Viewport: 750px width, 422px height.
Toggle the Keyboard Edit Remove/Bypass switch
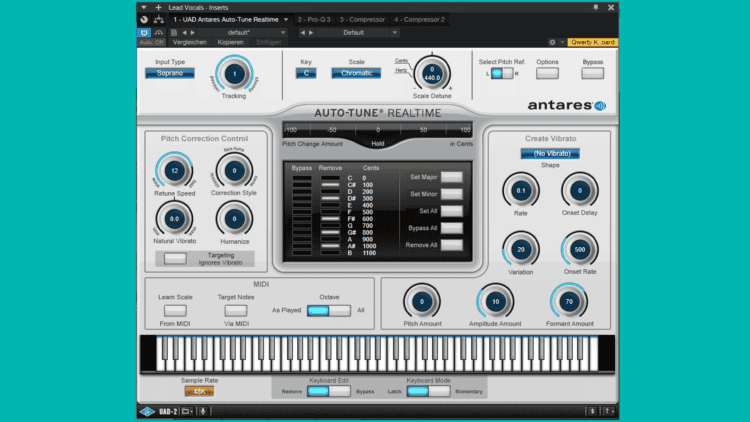pos(329,391)
